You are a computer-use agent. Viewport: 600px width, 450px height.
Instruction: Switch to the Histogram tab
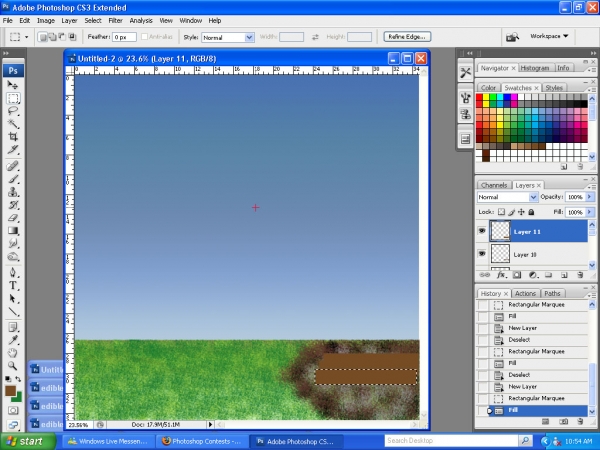(535, 68)
